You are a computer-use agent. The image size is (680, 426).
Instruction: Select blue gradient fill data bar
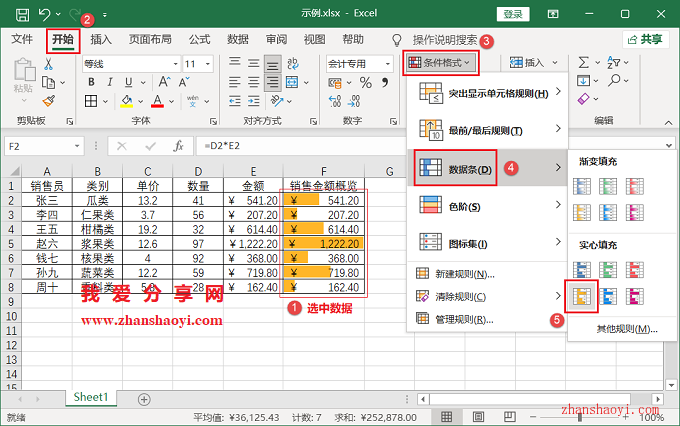coord(582,187)
